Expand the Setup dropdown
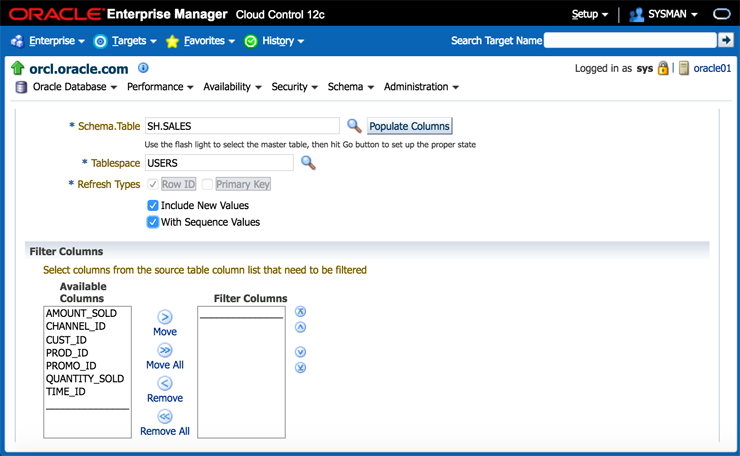Viewport: 740px width, 456px height. [x=590, y=15]
